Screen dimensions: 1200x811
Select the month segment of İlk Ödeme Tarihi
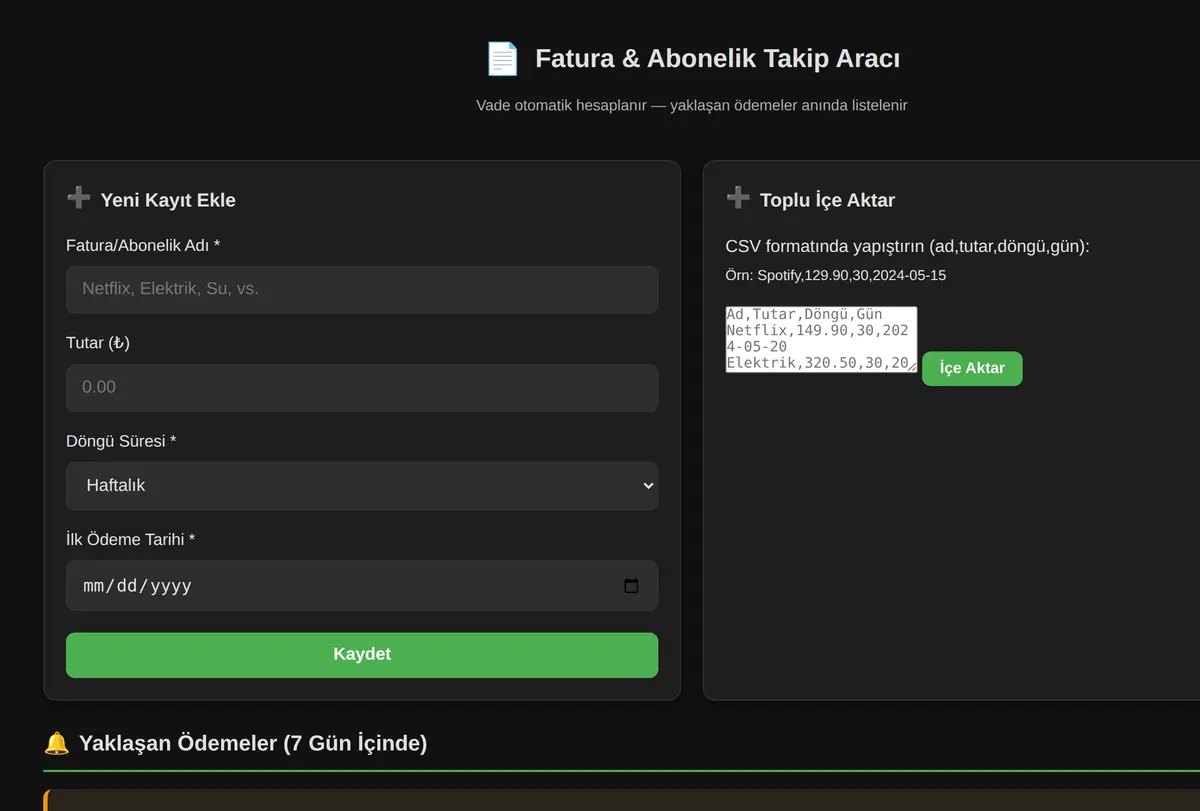(x=96, y=586)
